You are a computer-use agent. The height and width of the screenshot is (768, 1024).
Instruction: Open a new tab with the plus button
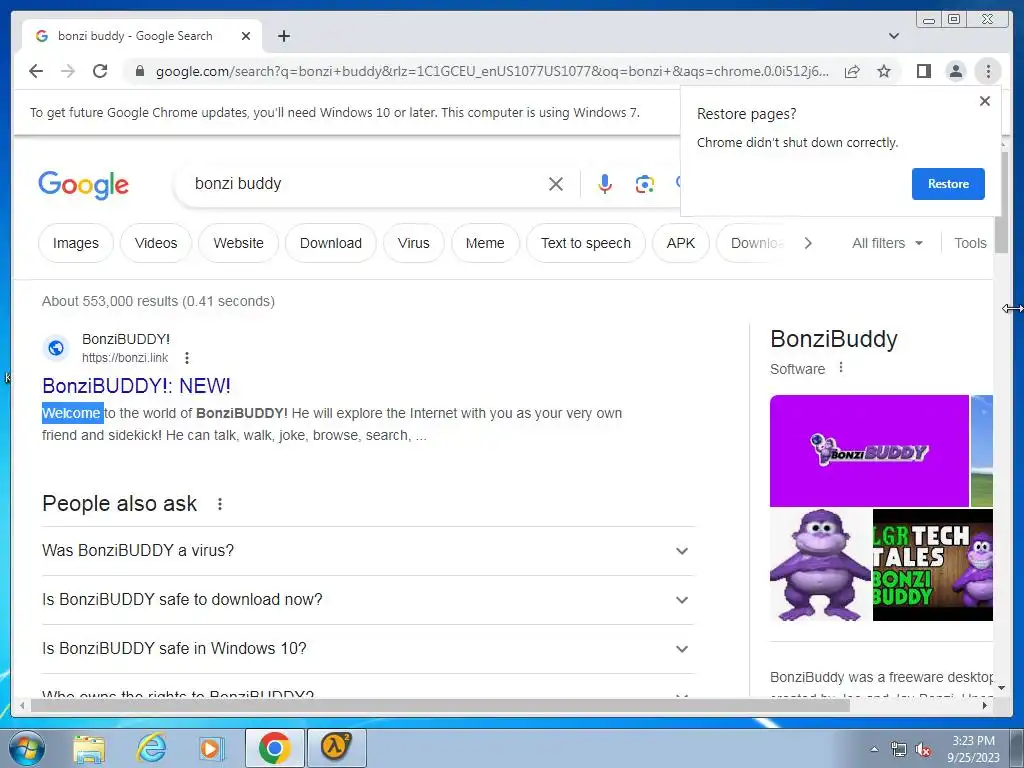(x=283, y=36)
